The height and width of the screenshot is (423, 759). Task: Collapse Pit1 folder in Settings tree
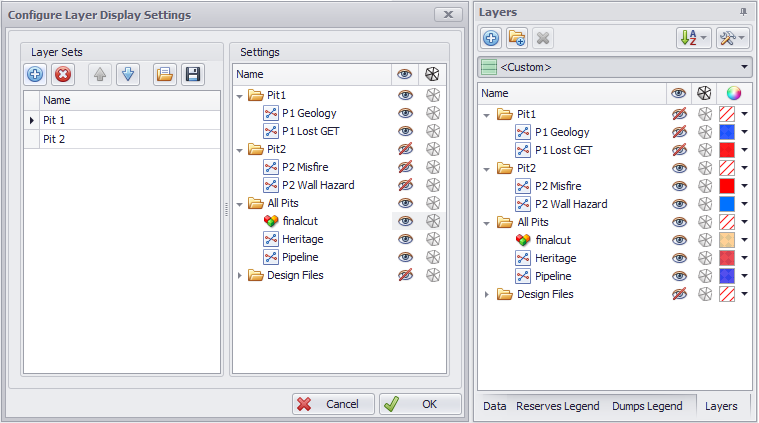(239, 96)
